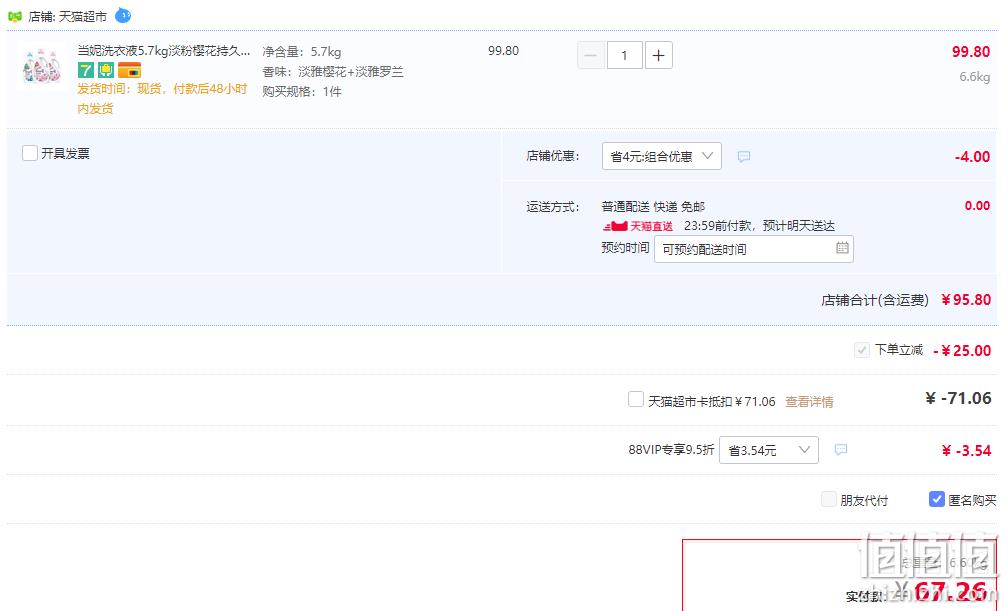Enable the 开具发票 invoice checkbox
The width and height of the screenshot is (1008, 611).
[x=30, y=153]
